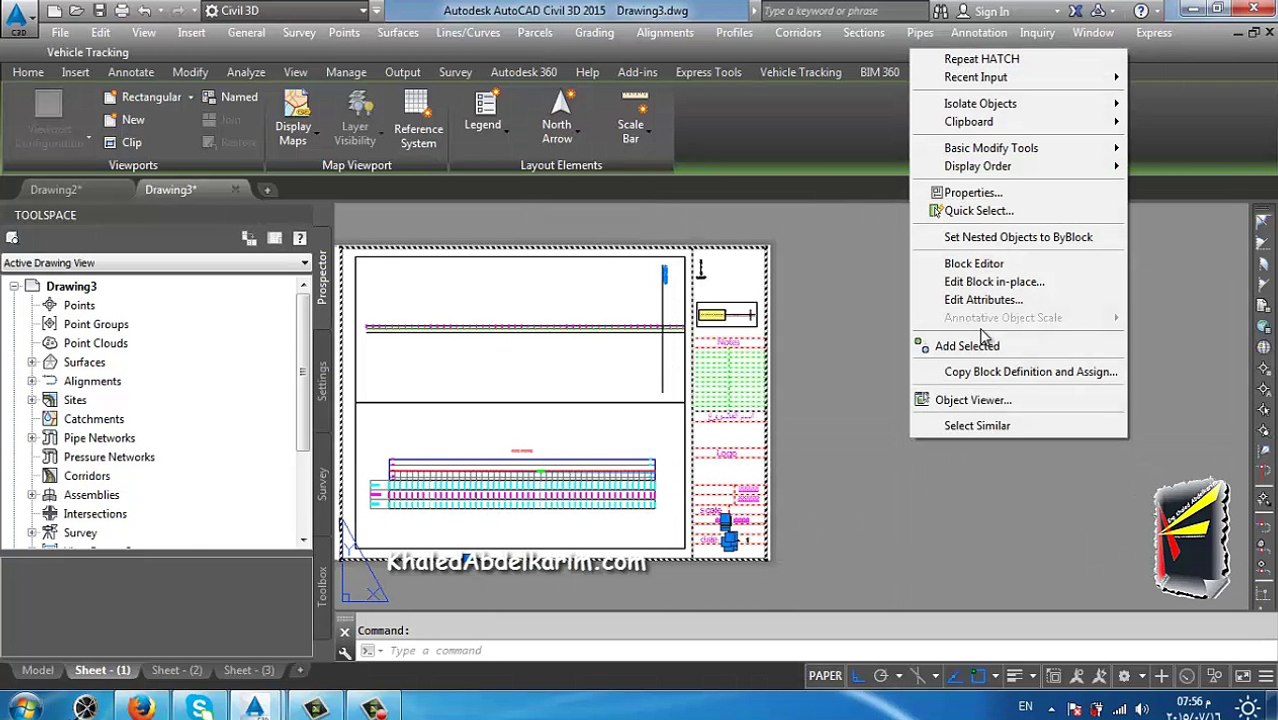This screenshot has width=1278, height=720.
Task: Choose Select Similar in context menu
Action: tap(977, 426)
